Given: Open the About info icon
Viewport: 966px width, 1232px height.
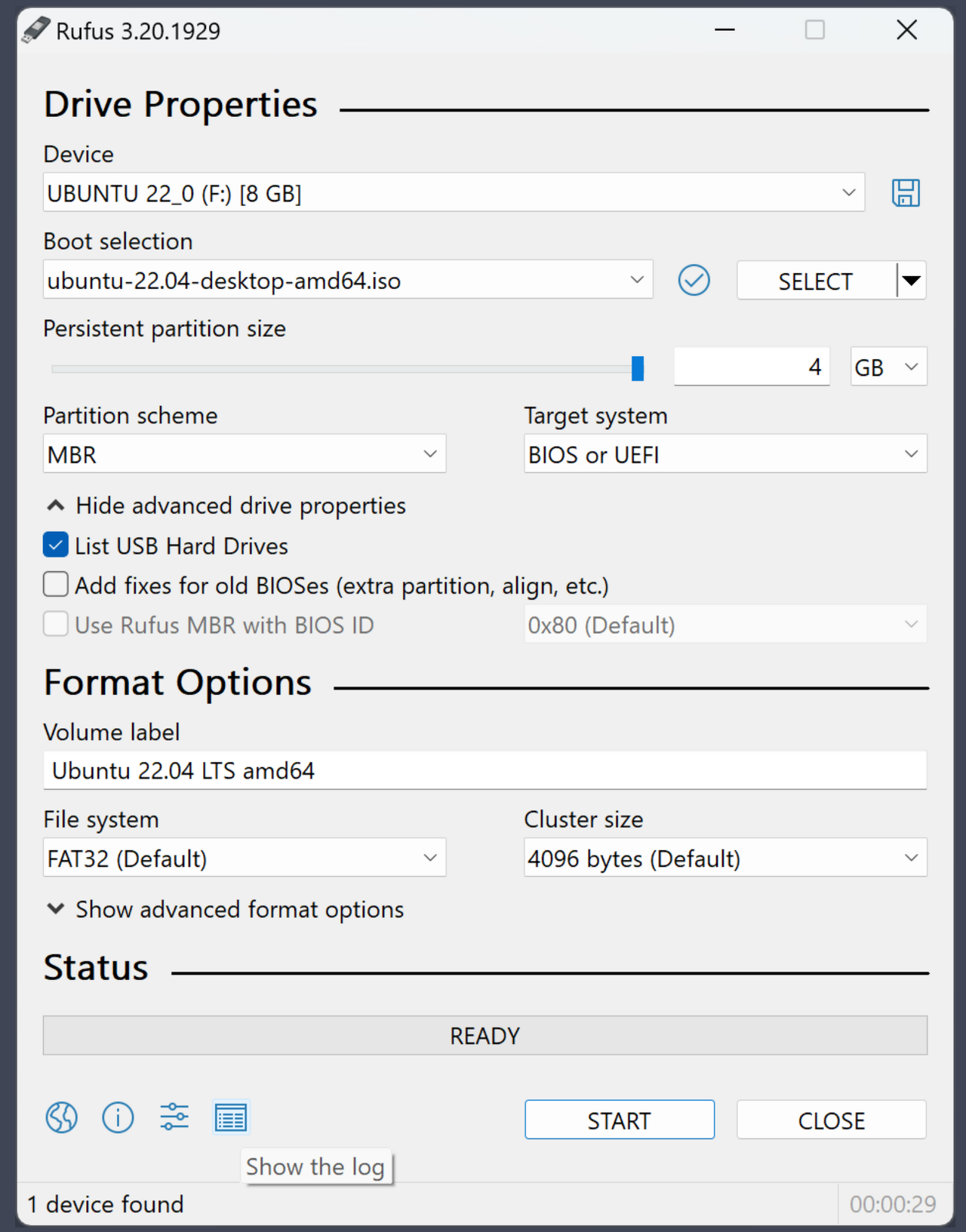Looking at the screenshot, I should pos(118,1117).
